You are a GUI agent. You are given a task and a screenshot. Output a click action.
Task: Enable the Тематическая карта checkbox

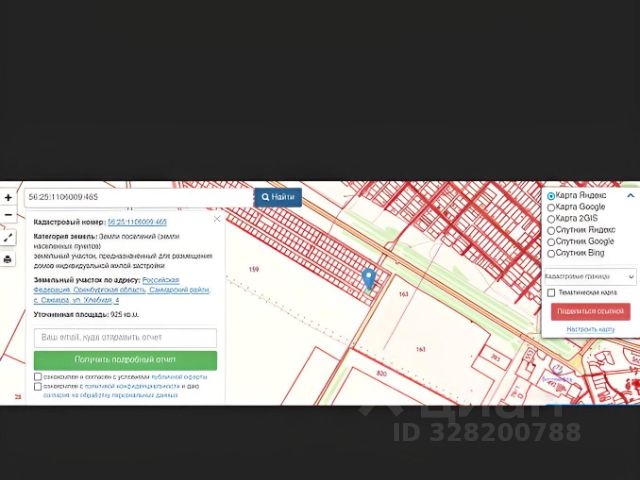point(551,293)
